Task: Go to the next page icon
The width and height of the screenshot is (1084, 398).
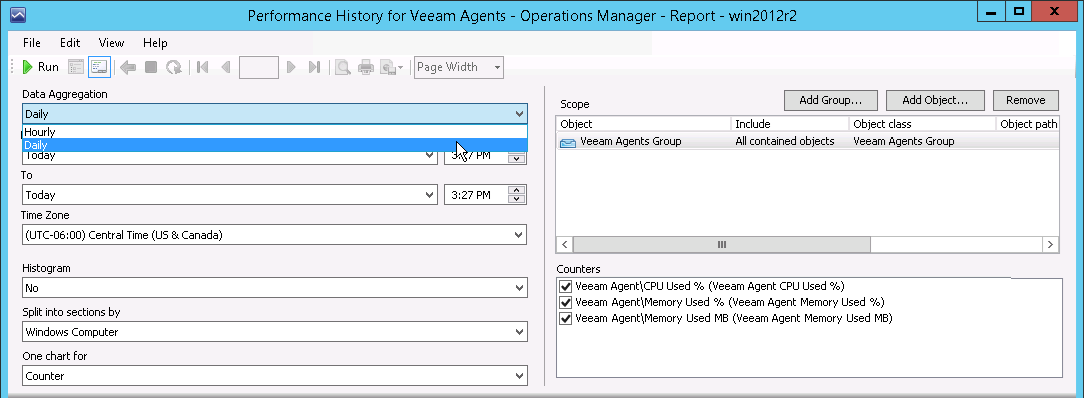Action: (x=291, y=67)
